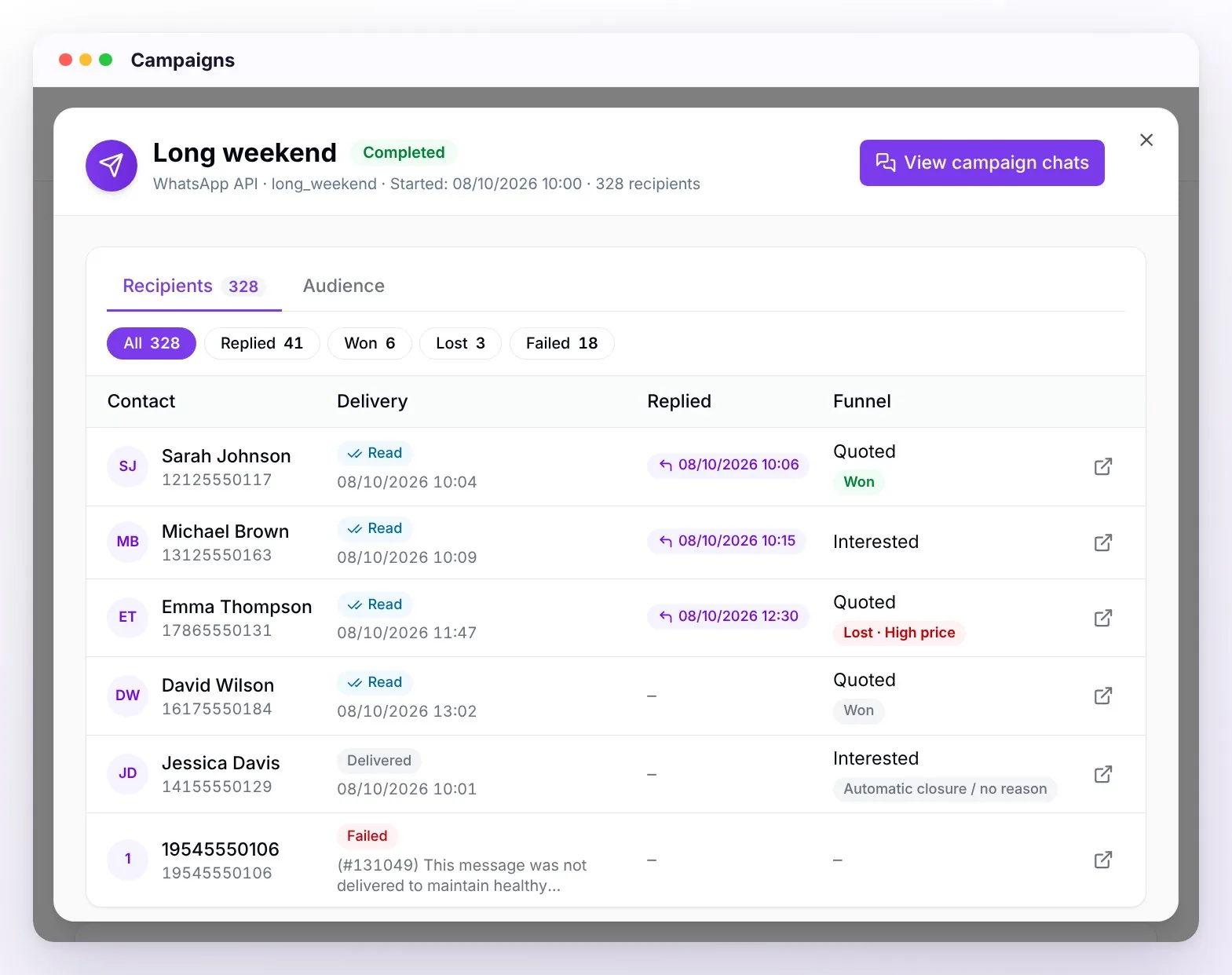1232x975 pixels.
Task: Click the Automatic closure / no reason badge
Action: point(945,789)
